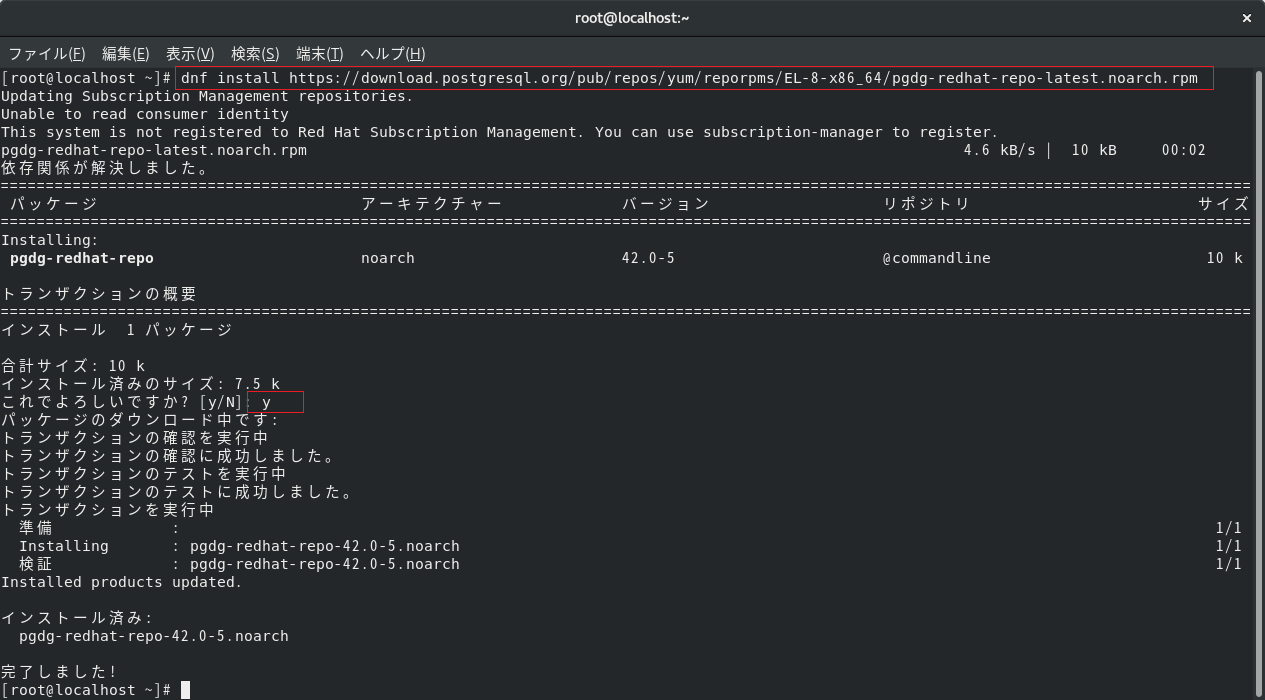Open the ヘルプ(H) menu
Screen dimensions: 1265x700
pyautogui.click(x=393, y=54)
